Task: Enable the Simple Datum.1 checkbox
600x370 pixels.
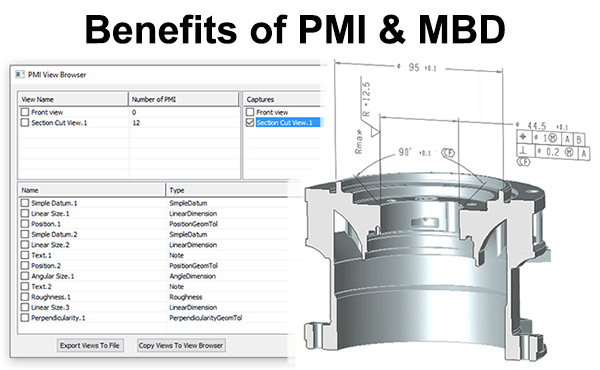Action: pyautogui.click(x=25, y=203)
